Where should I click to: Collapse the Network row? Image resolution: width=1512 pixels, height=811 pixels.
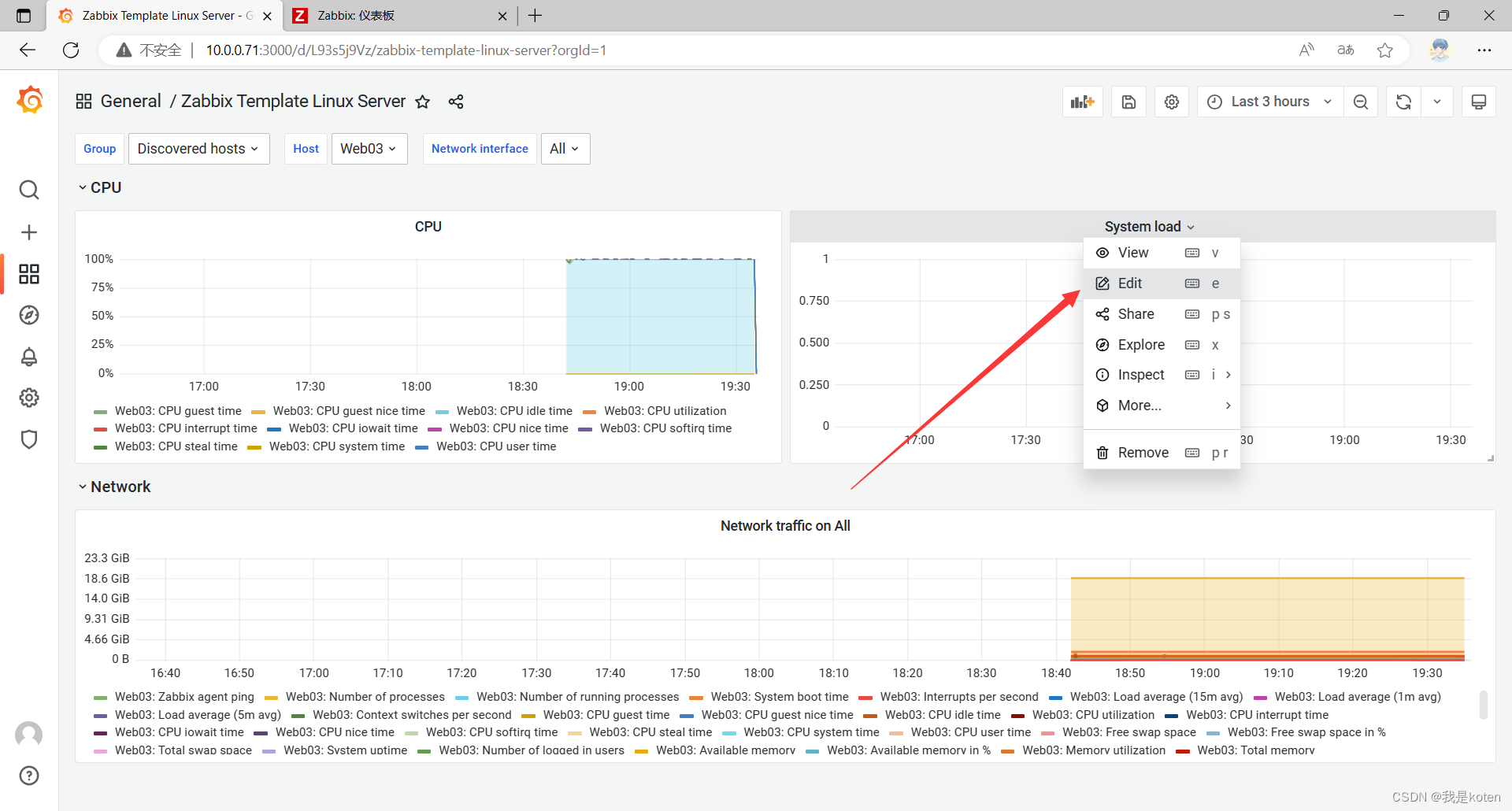click(114, 487)
